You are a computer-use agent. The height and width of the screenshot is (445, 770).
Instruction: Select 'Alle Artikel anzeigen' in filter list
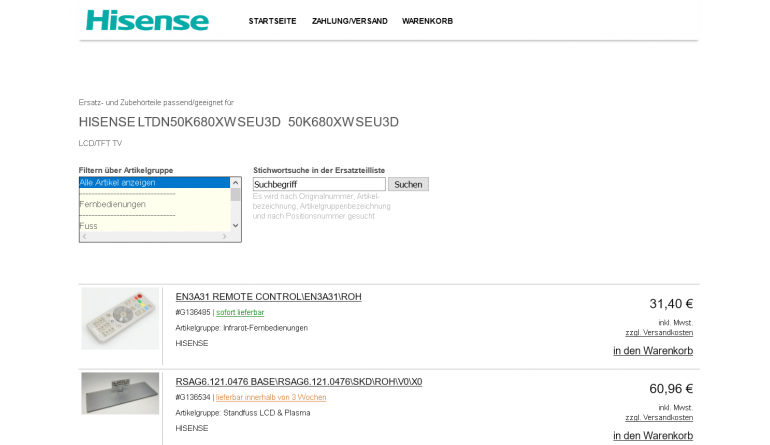(x=154, y=183)
